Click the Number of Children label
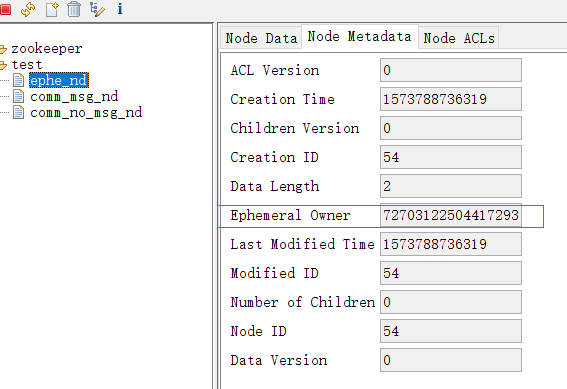 tap(303, 302)
